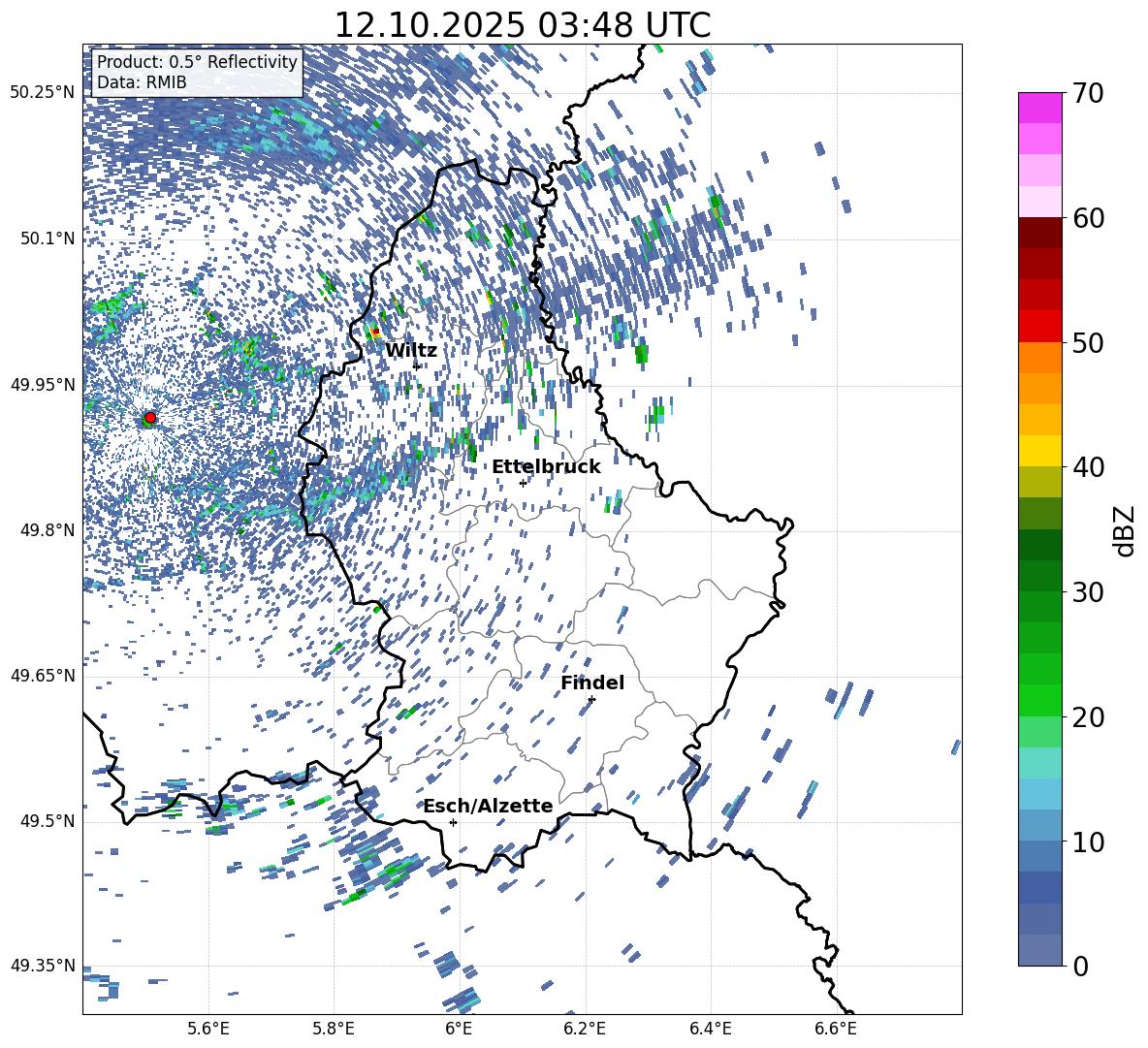Image resolution: width=1148 pixels, height=1048 pixels.
Task: Click the plot title 12.10.2025 03:48 UTC
Action: click(x=523, y=25)
